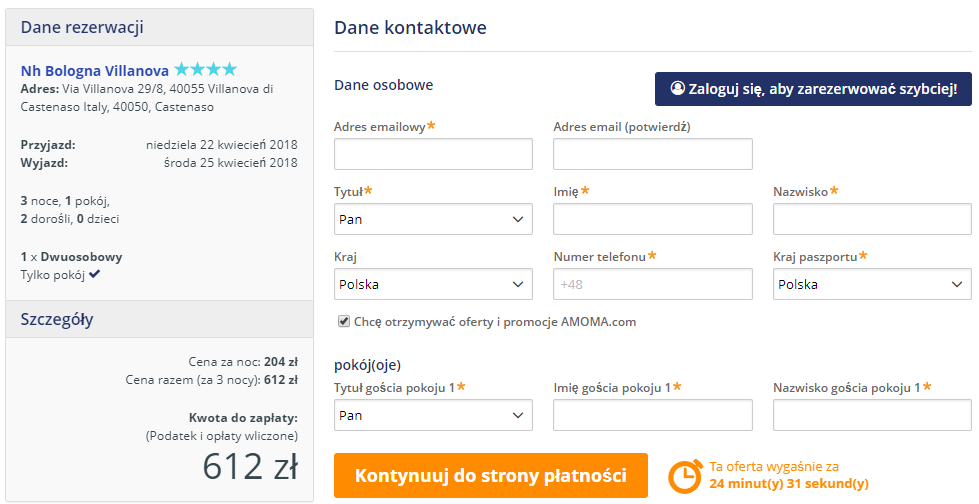This screenshot has width=979, height=504.
Task: Click the checkmark icon beside Tylko pokój
Action: pyautogui.click(x=94, y=274)
